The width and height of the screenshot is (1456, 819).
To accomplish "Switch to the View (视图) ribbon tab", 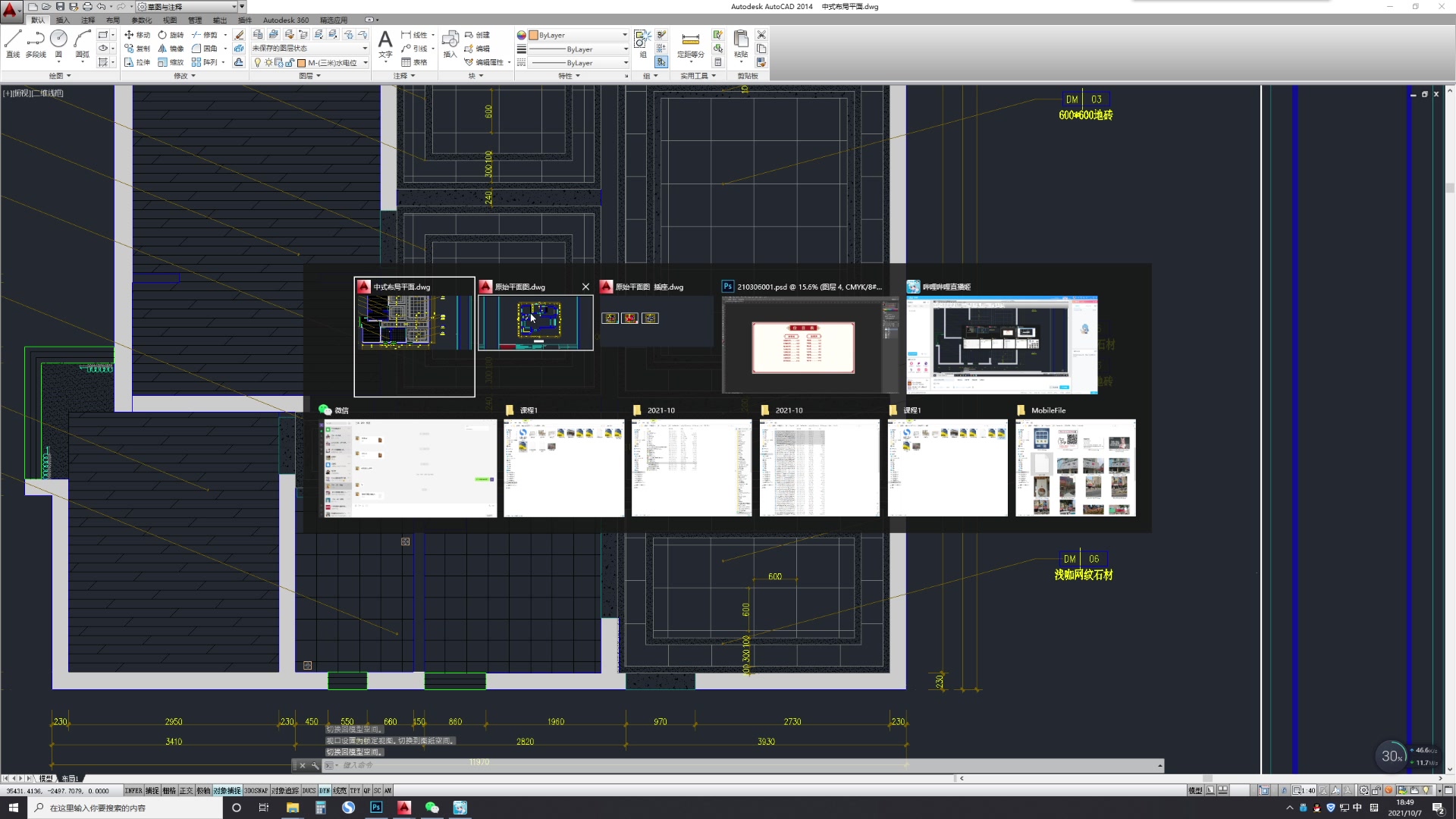I will [x=170, y=20].
